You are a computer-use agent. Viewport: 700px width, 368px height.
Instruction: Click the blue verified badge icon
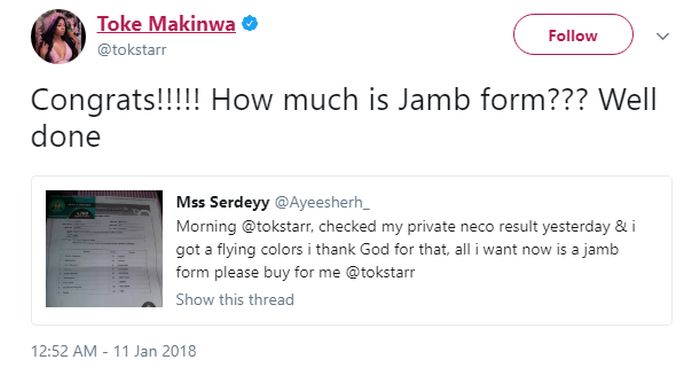coord(250,23)
